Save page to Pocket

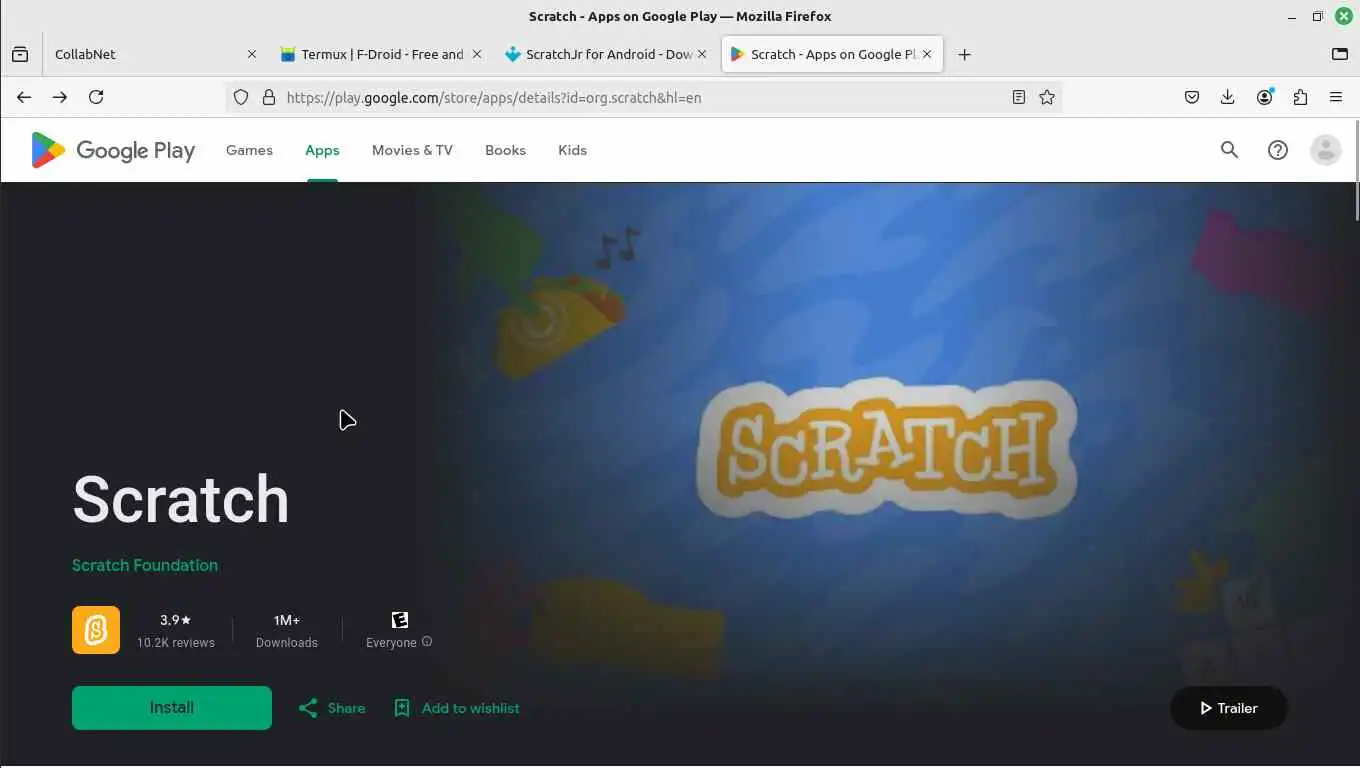[1192, 97]
